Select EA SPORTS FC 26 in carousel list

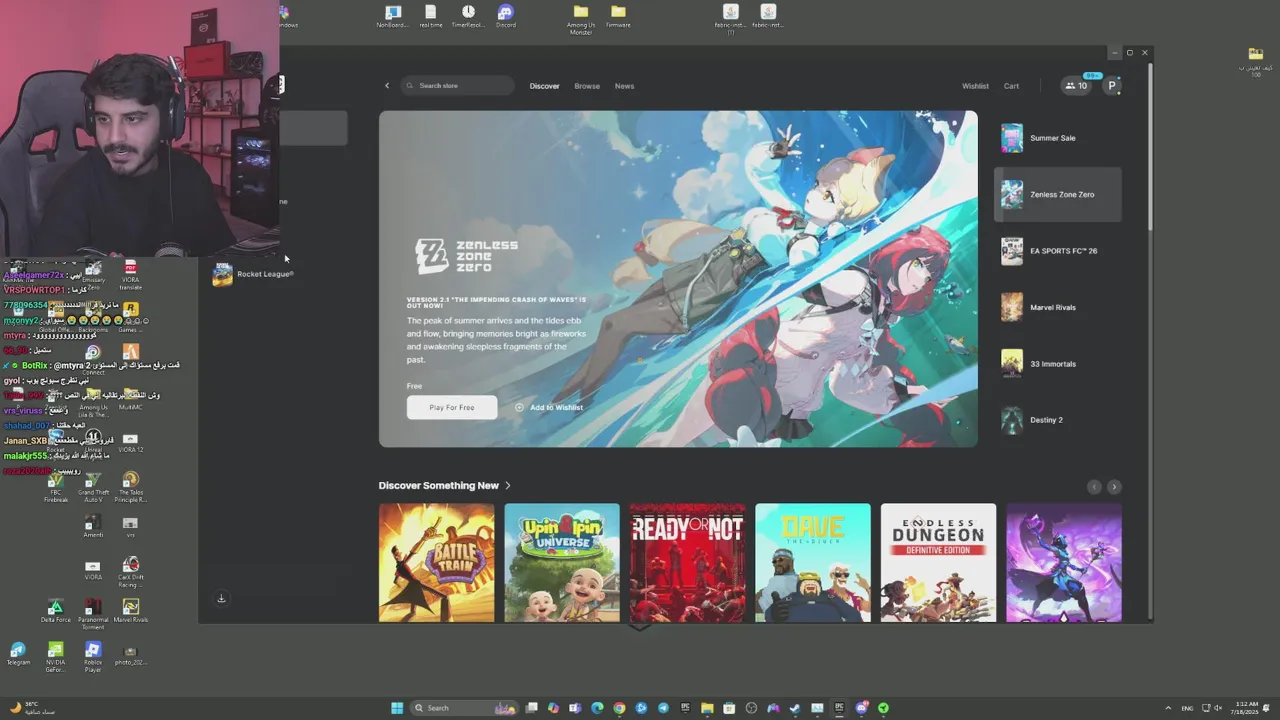(1058, 251)
